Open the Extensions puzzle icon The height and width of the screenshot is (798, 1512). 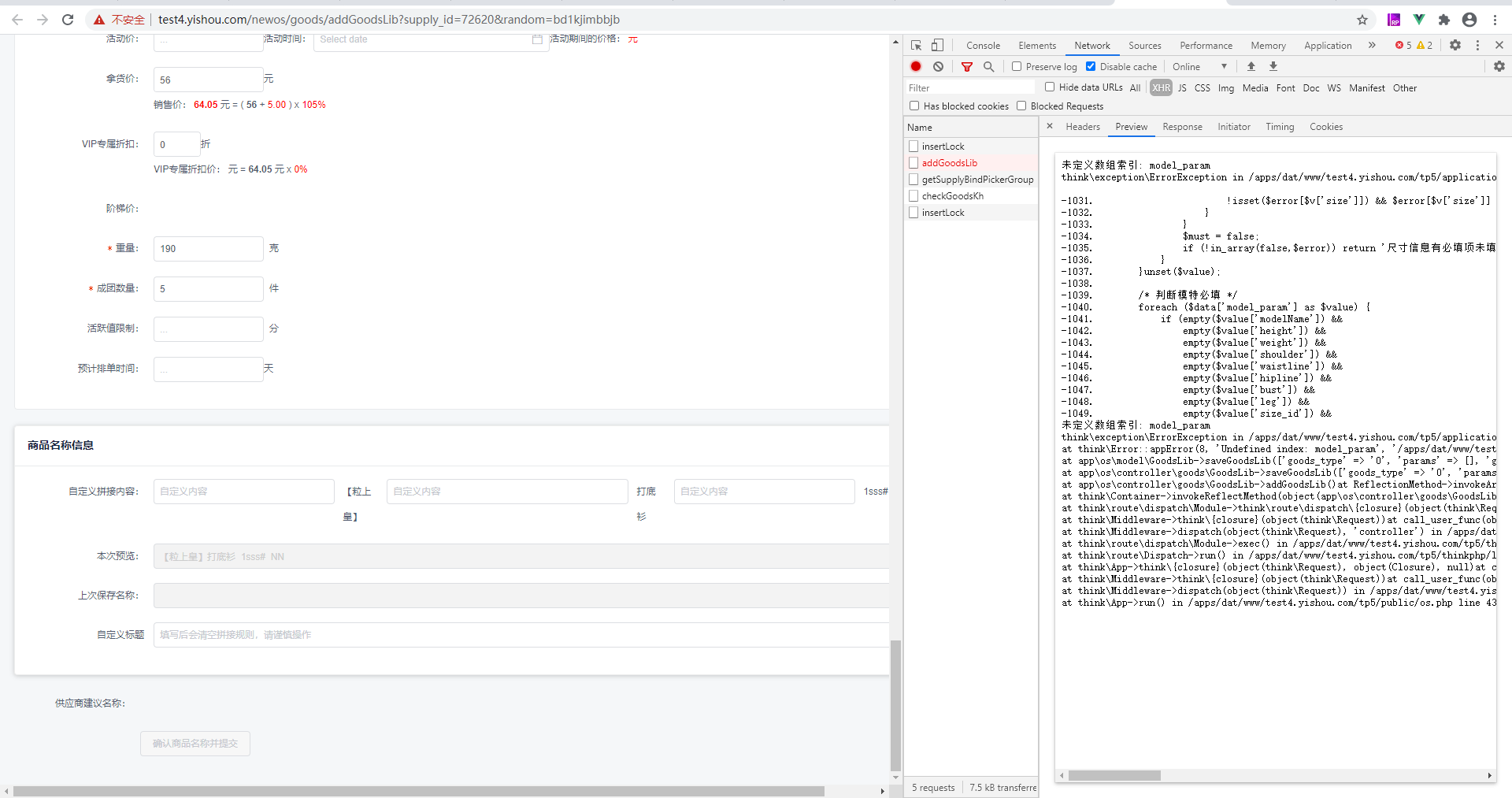point(1443,20)
